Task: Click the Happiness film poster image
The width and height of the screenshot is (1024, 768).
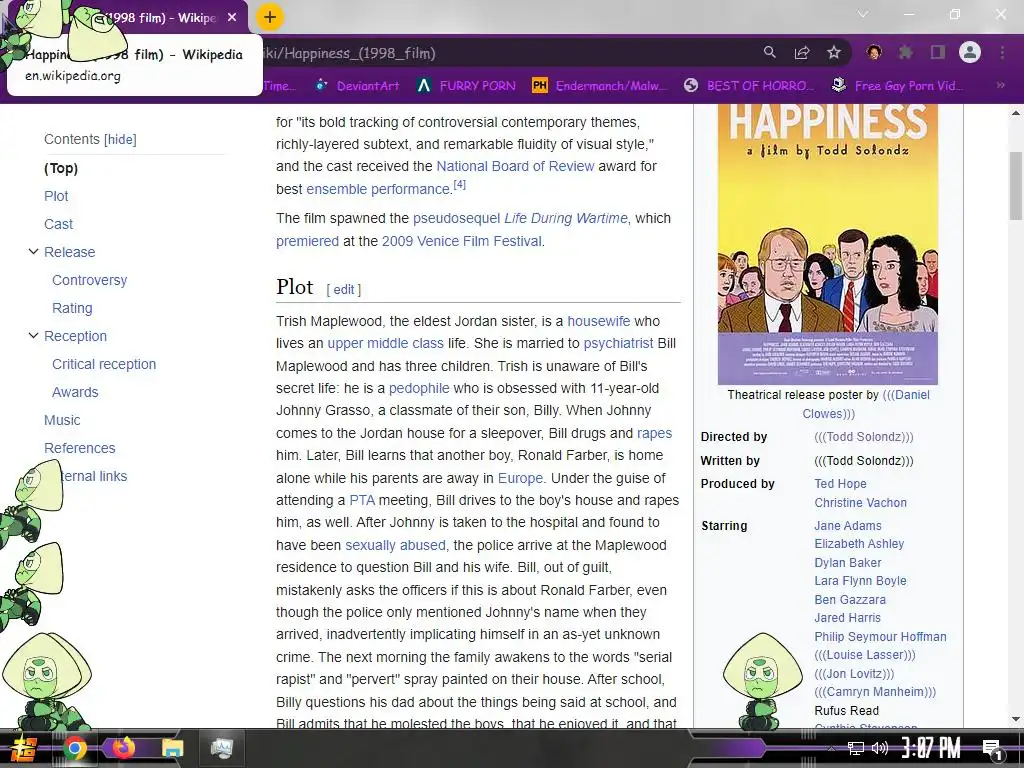Action: [x=827, y=244]
